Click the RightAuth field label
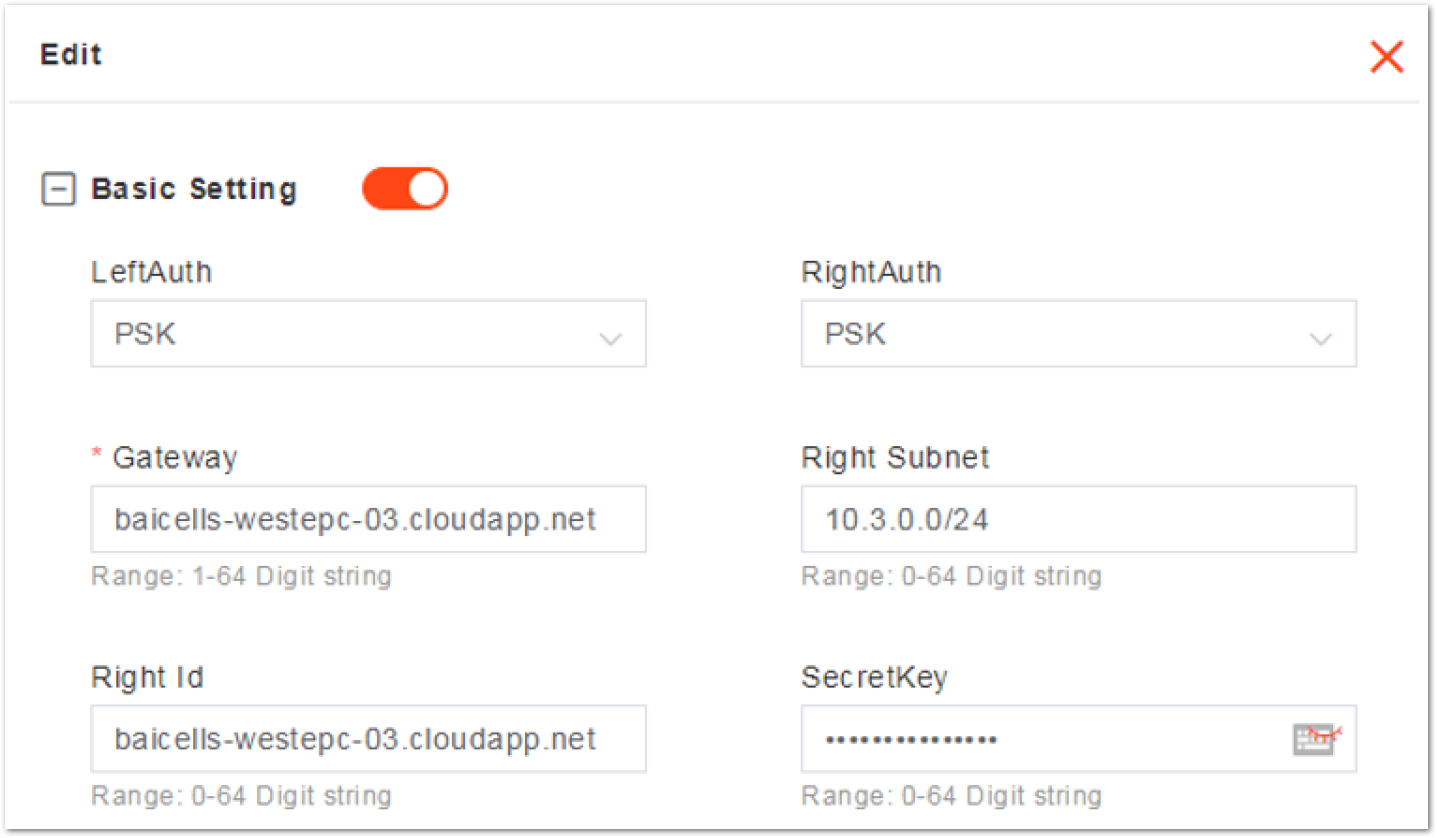The height and width of the screenshot is (838, 1437). coord(871,272)
